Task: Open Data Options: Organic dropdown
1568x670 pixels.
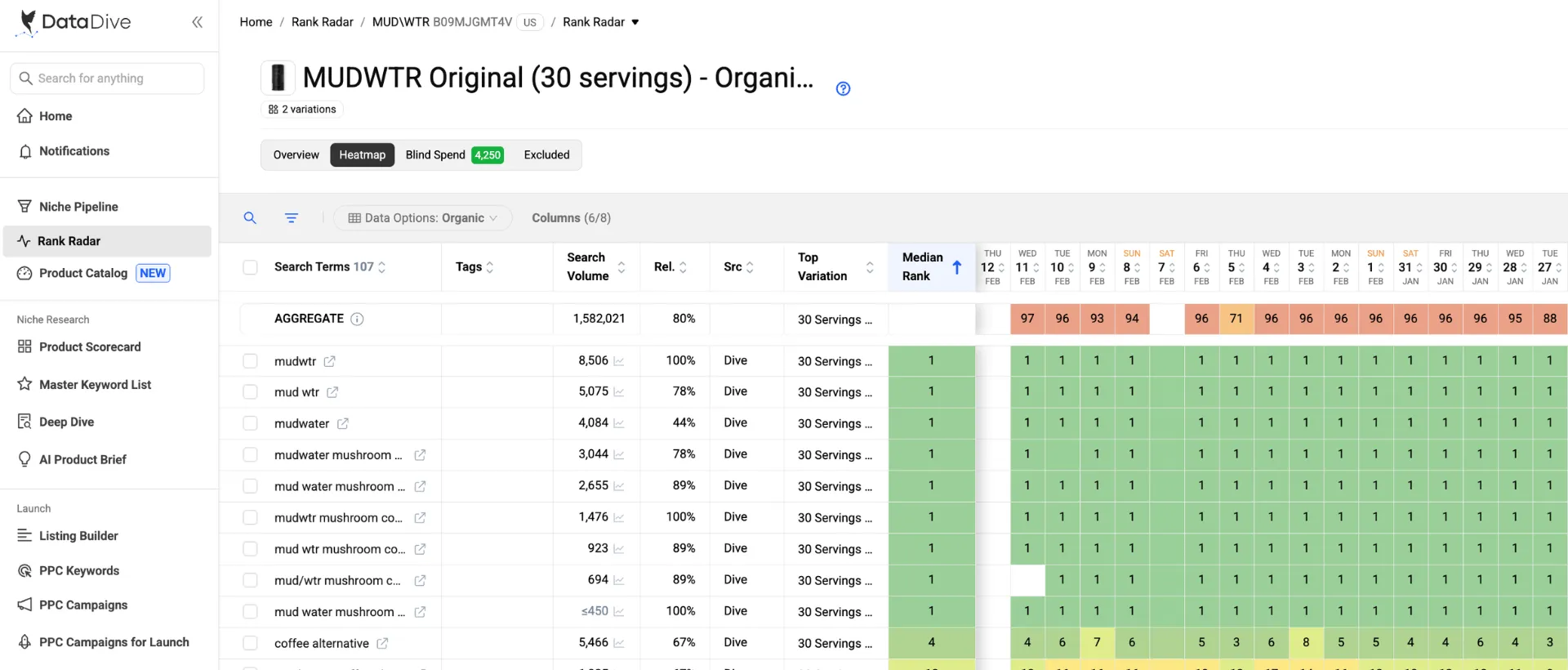Action: 423,218
